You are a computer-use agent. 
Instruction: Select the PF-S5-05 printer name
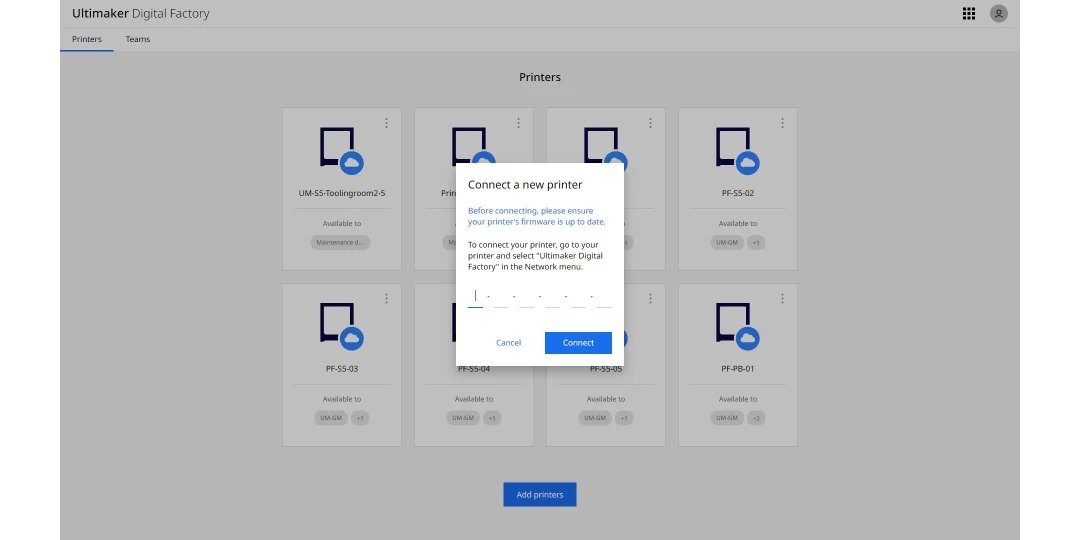coord(605,369)
